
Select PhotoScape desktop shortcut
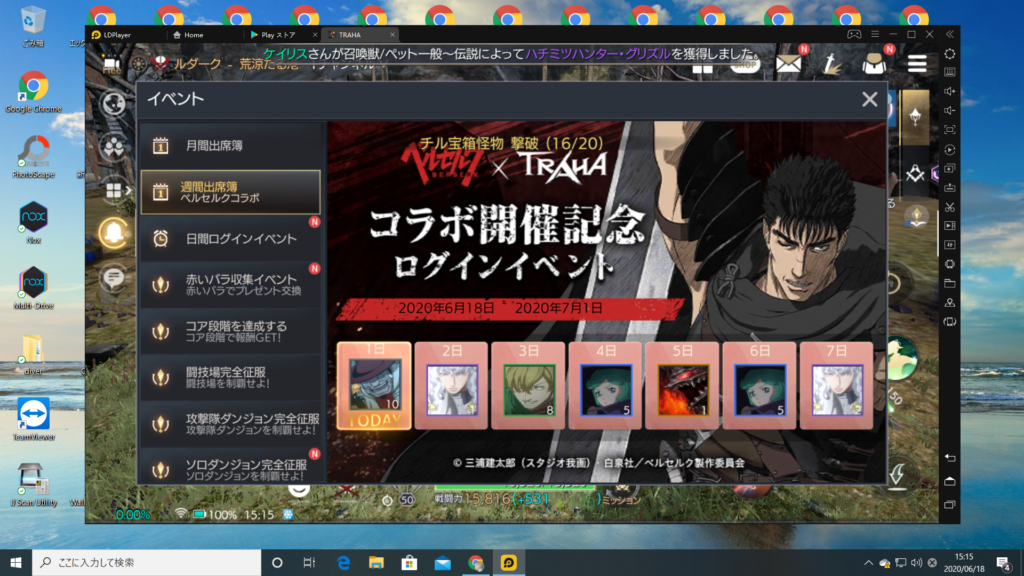pos(33,157)
